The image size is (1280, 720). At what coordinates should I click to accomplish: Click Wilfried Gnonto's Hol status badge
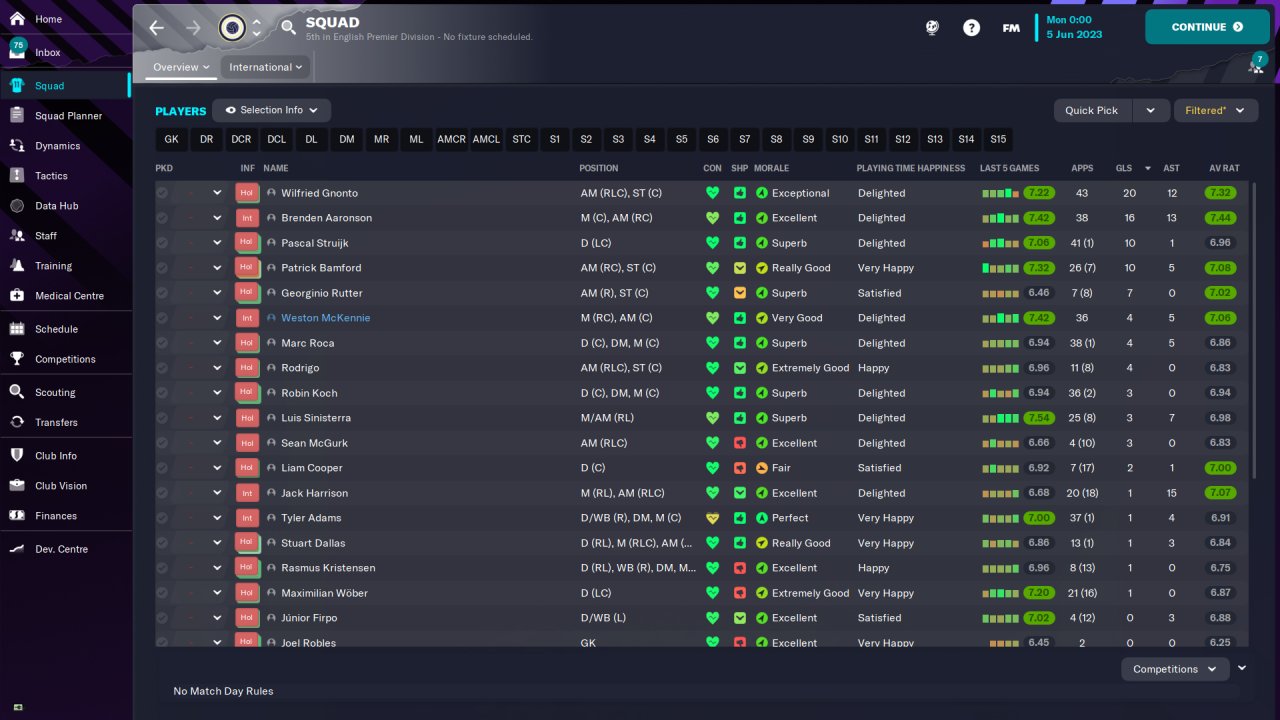tap(247, 193)
